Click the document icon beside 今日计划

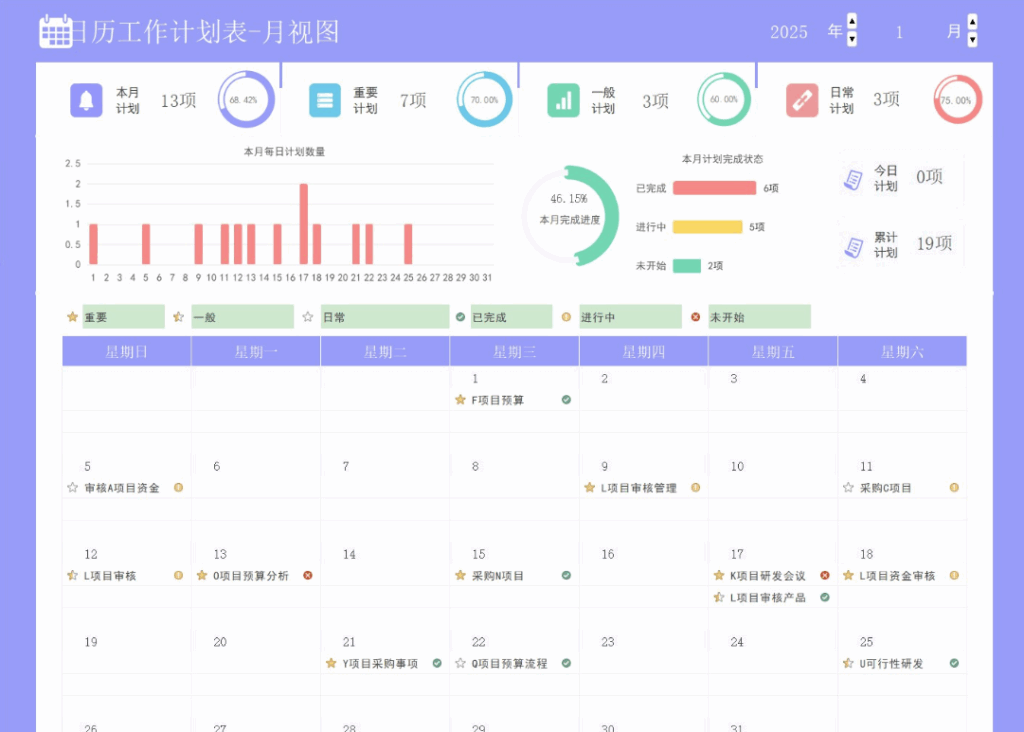853,178
